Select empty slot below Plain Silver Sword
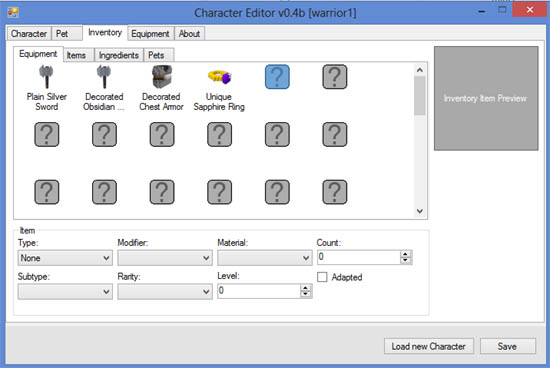Image resolution: width=550 pixels, height=368 pixels. point(47,134)
